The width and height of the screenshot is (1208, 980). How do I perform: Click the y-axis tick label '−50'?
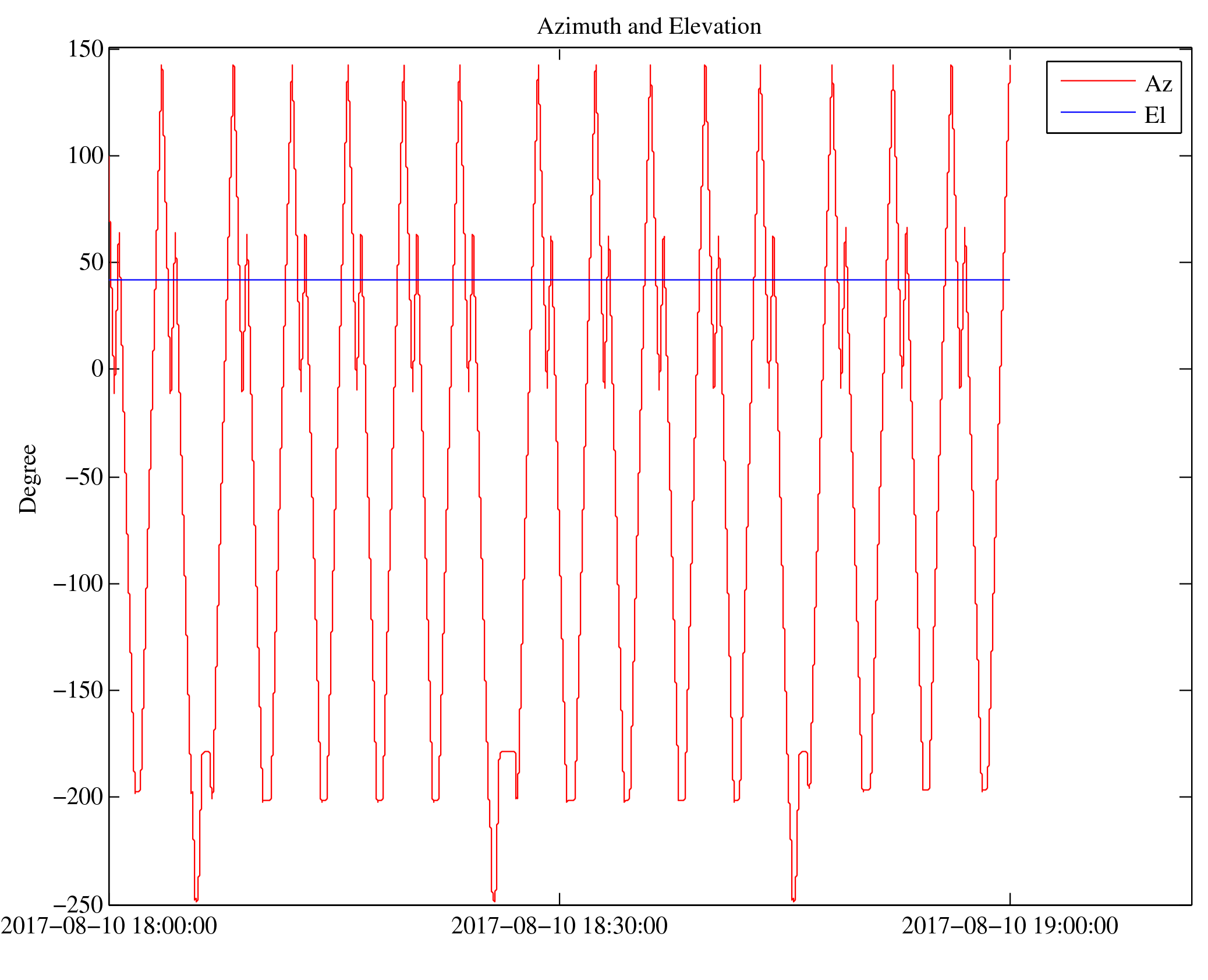(x=84, y=477)
